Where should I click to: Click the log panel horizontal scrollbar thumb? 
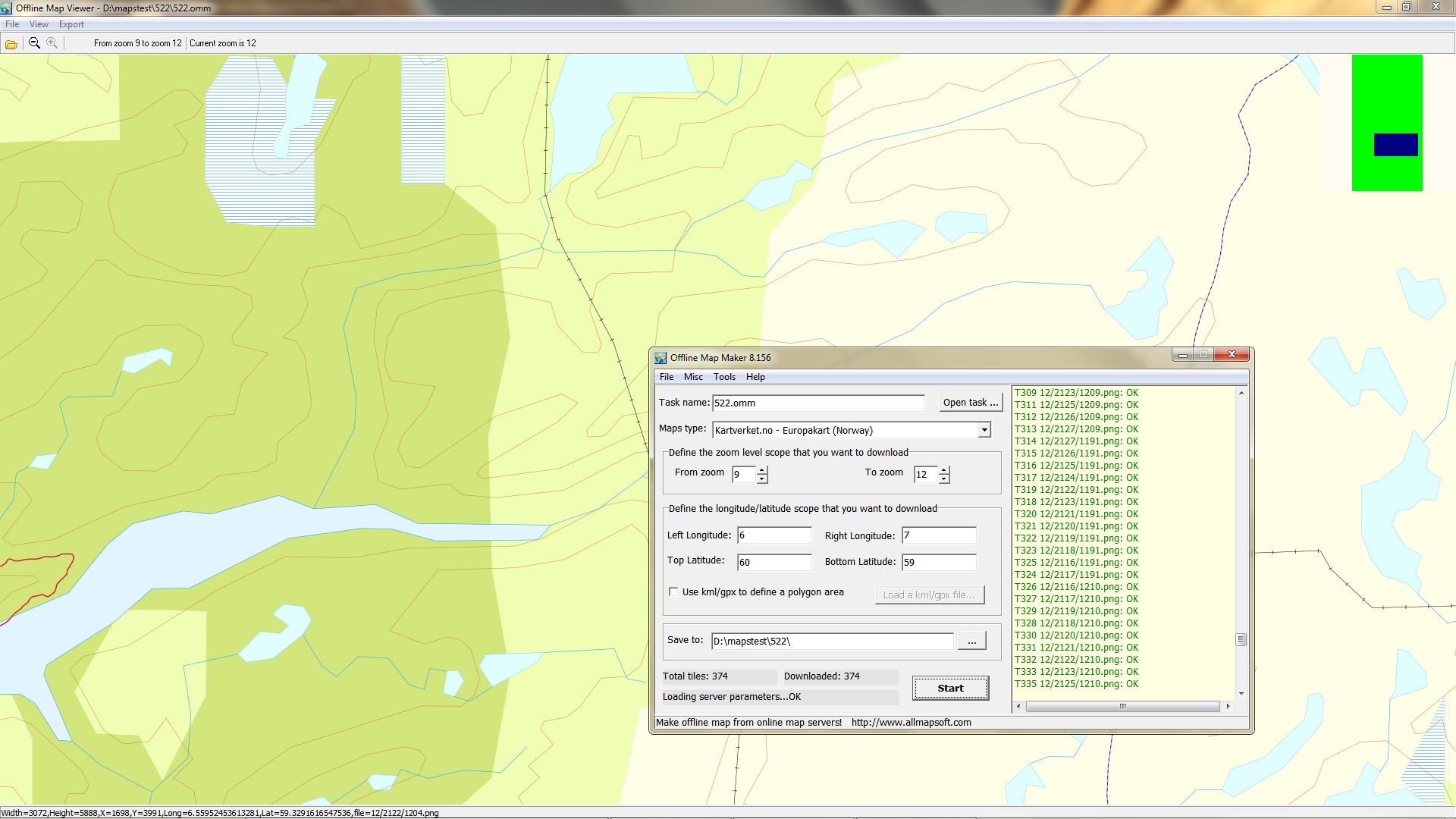1122,706
